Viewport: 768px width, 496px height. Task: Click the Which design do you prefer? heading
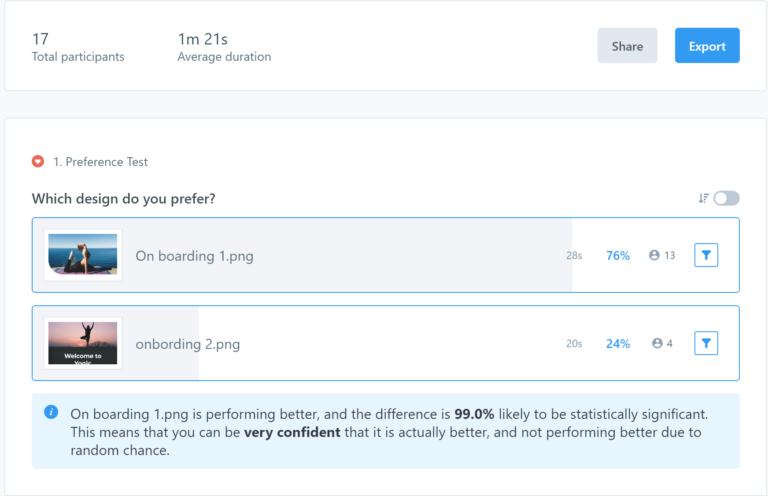[x=124, y=198]
